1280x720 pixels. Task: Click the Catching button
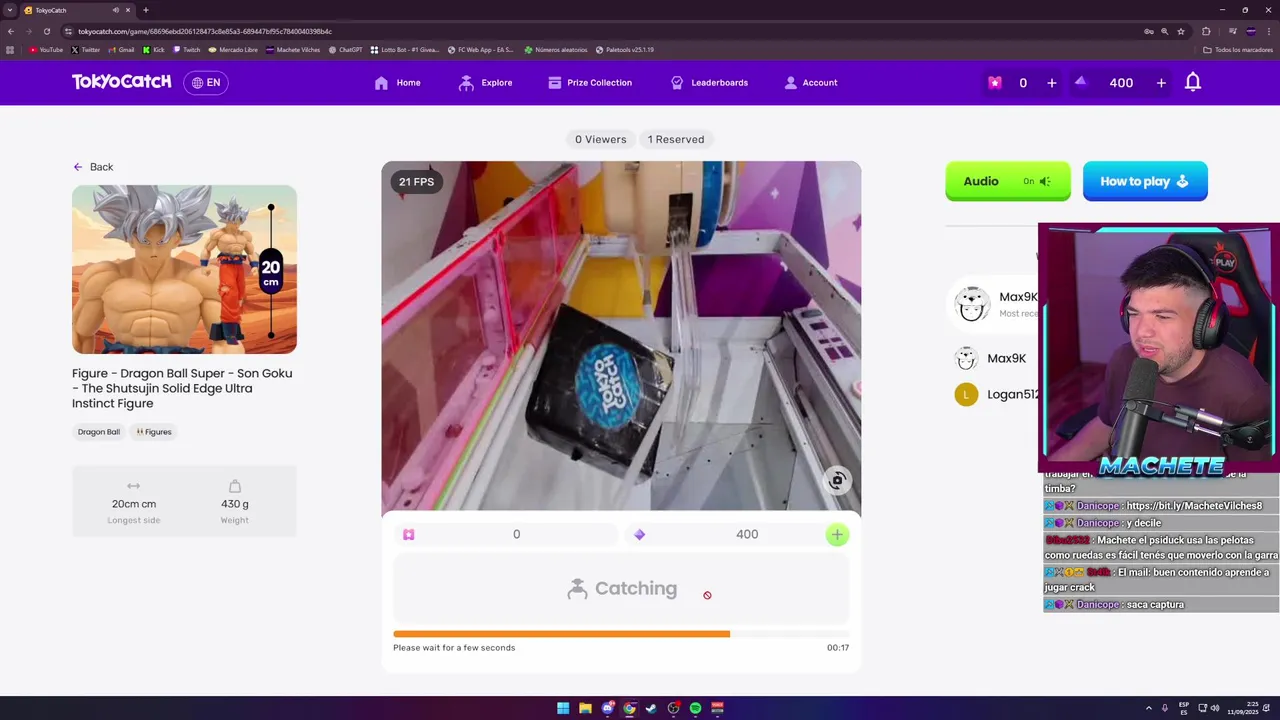[621, 589]
